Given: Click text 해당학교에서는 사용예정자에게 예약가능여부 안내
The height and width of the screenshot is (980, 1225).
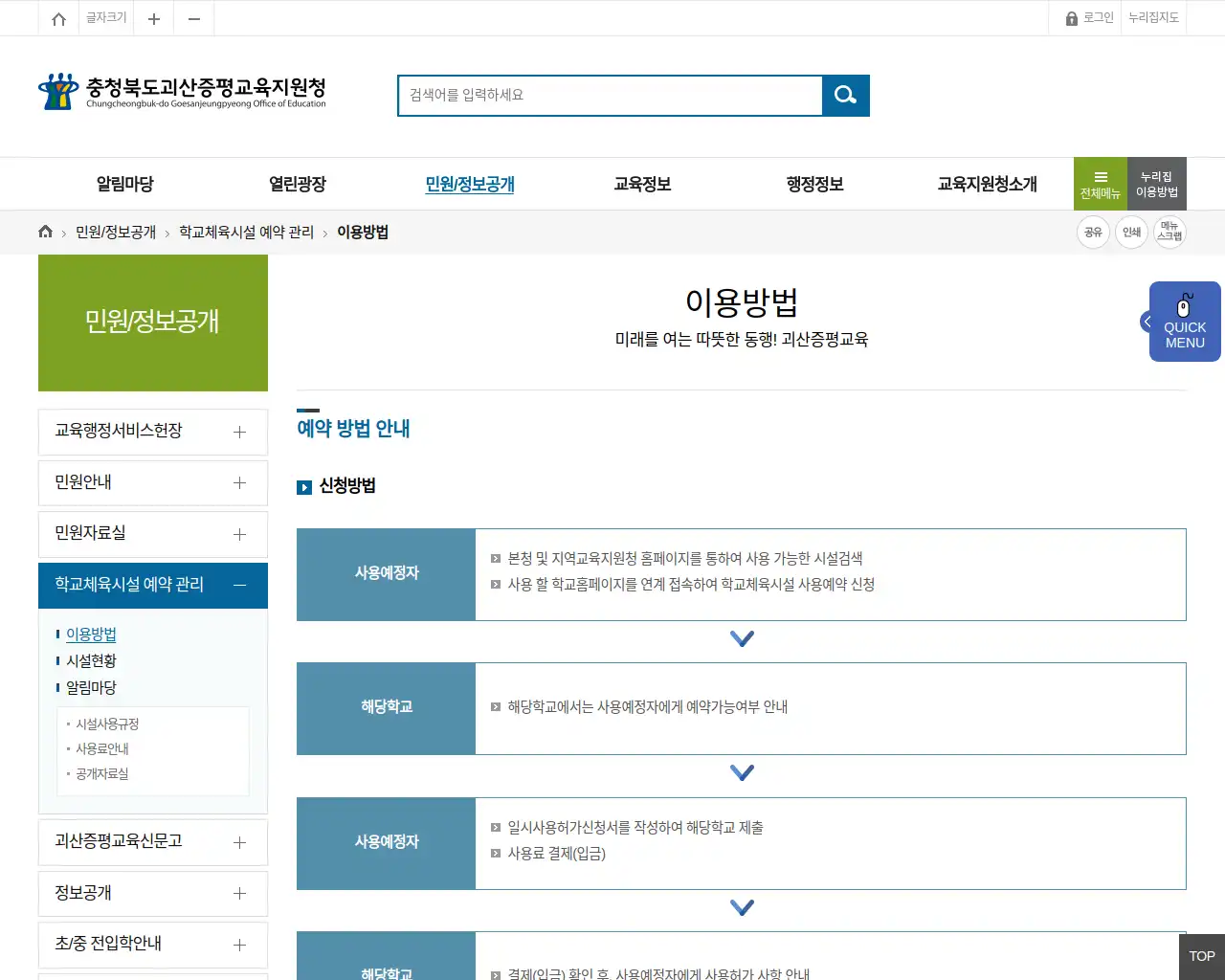Looking at the screenshot, I should tap(647, 707).
